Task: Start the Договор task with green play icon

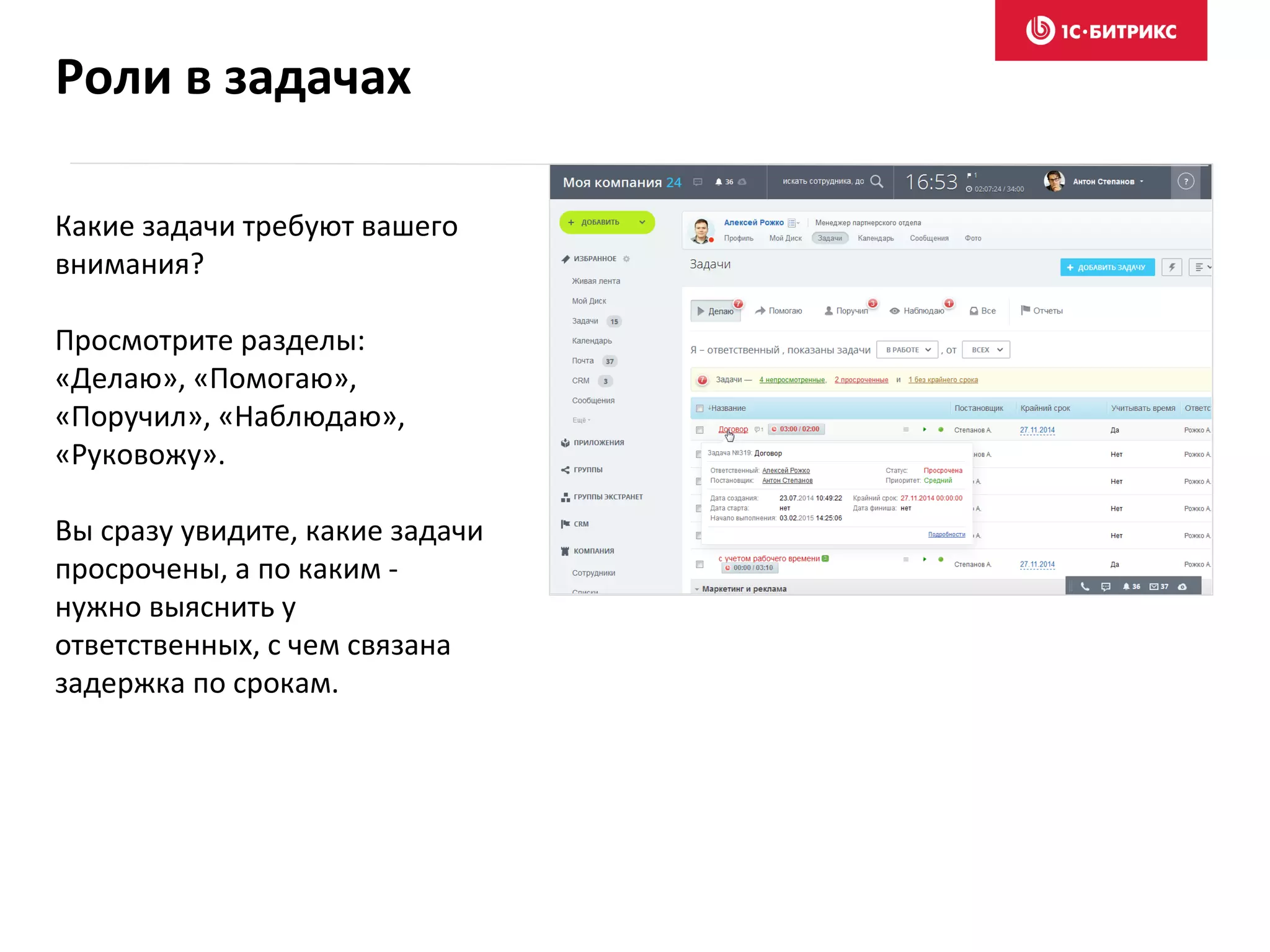Action: (924, 430)
